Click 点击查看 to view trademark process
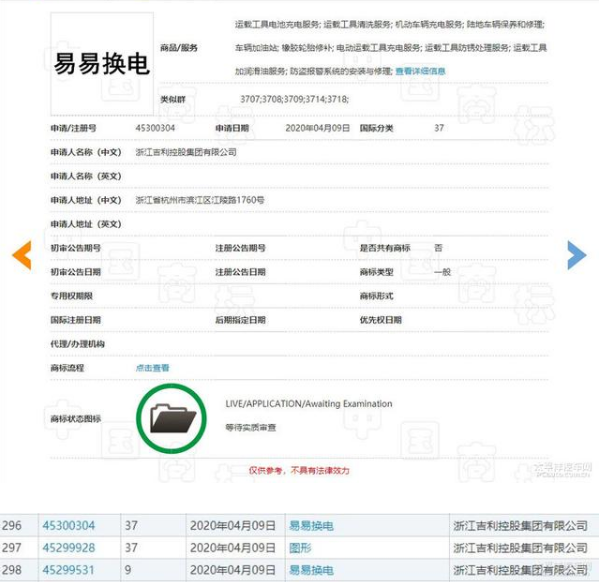Screen dimensions: 611x583 click(x=152, y=368)
